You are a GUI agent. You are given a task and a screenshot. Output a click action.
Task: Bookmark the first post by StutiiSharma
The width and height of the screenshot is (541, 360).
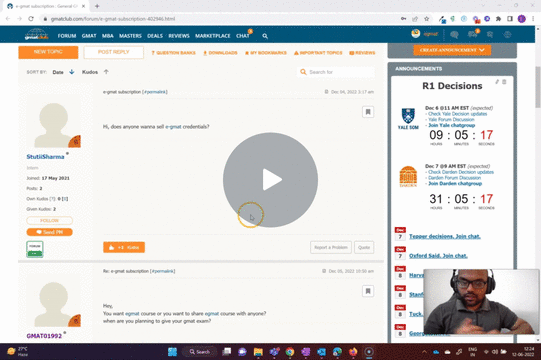tap(368, 112)
